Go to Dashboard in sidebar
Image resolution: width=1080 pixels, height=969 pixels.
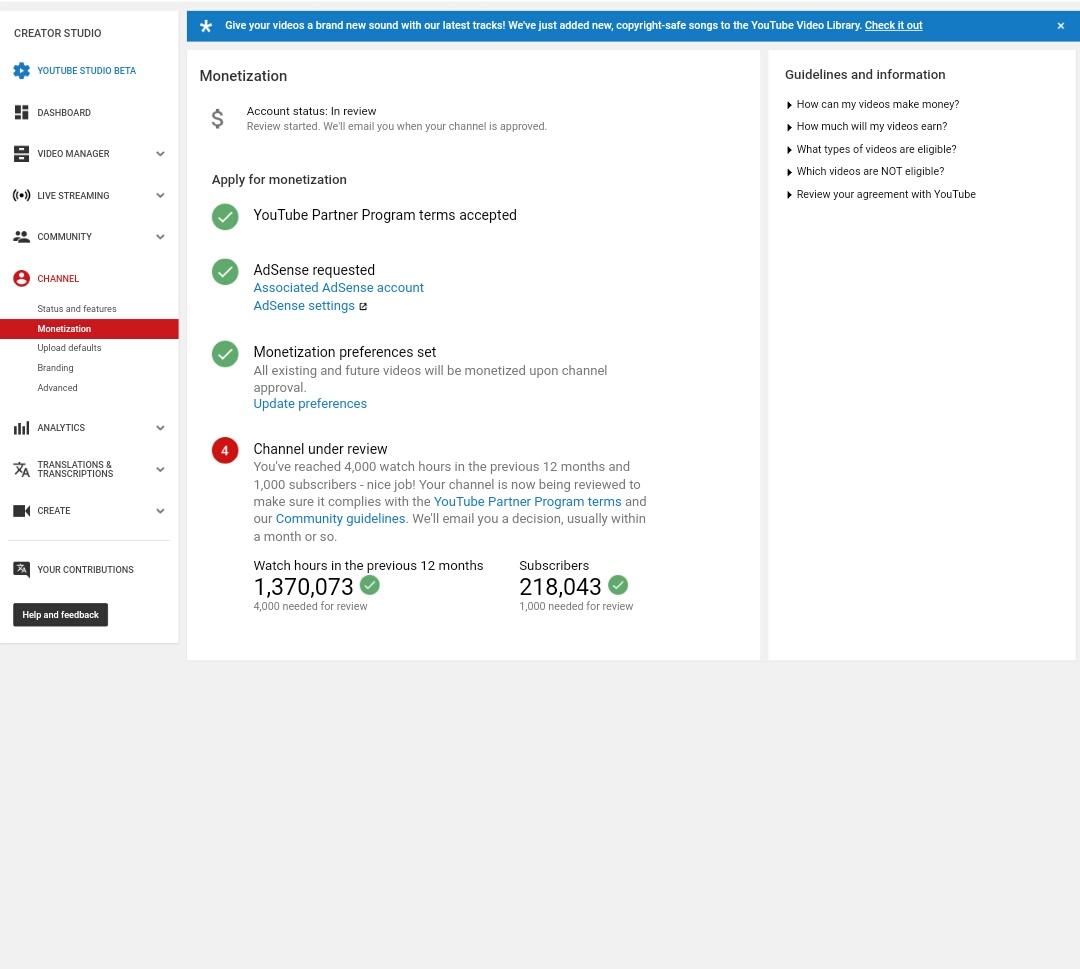pos(63,112)
